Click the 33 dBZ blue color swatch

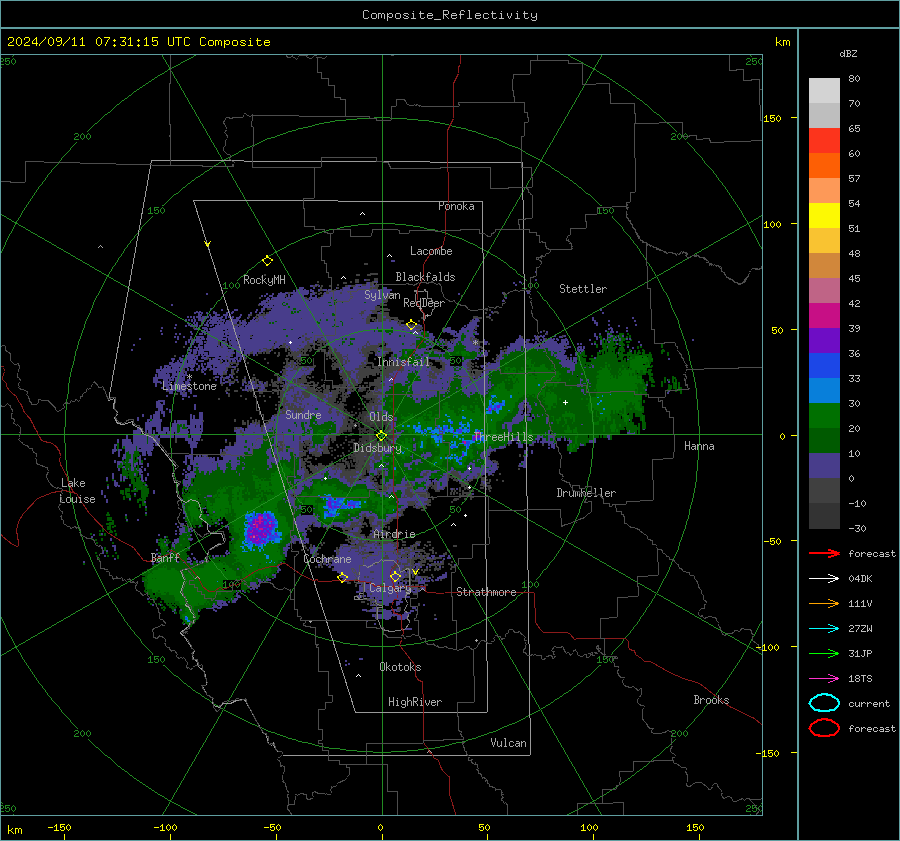tap(824, 366)
